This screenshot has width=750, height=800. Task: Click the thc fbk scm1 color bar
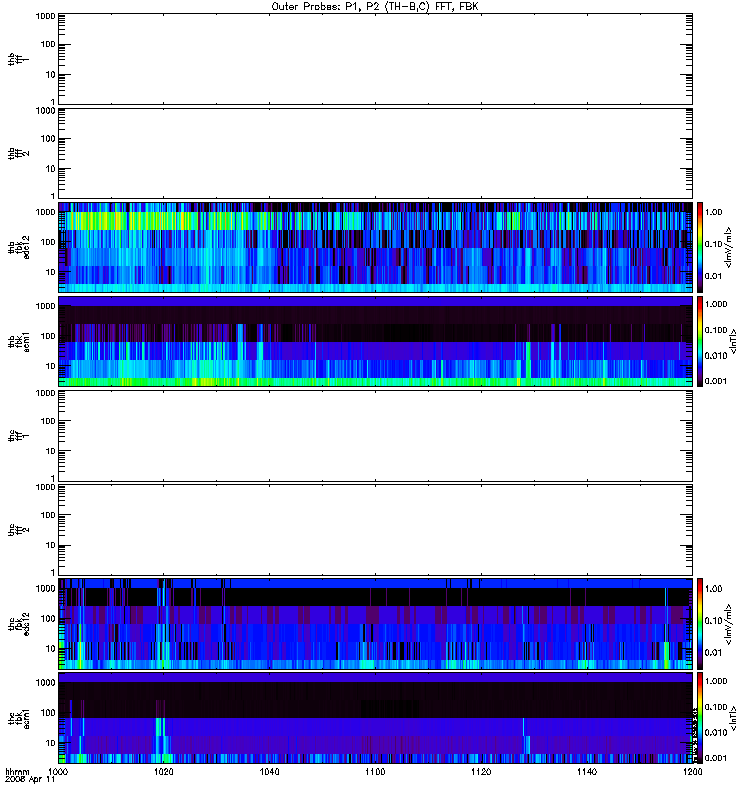pyautogui.click(x=700, y=718)
